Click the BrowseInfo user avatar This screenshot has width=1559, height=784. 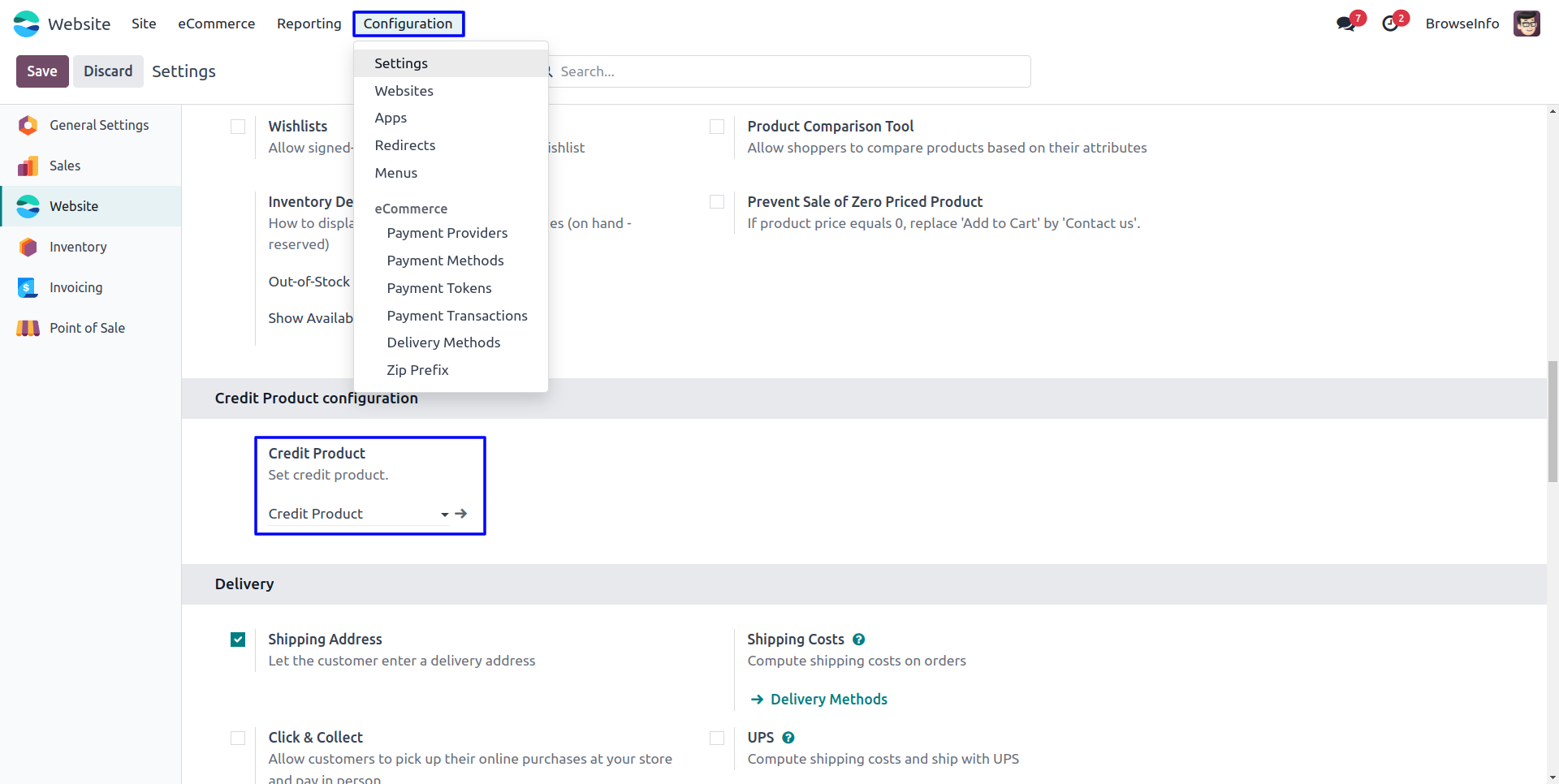coord(1527,24)
